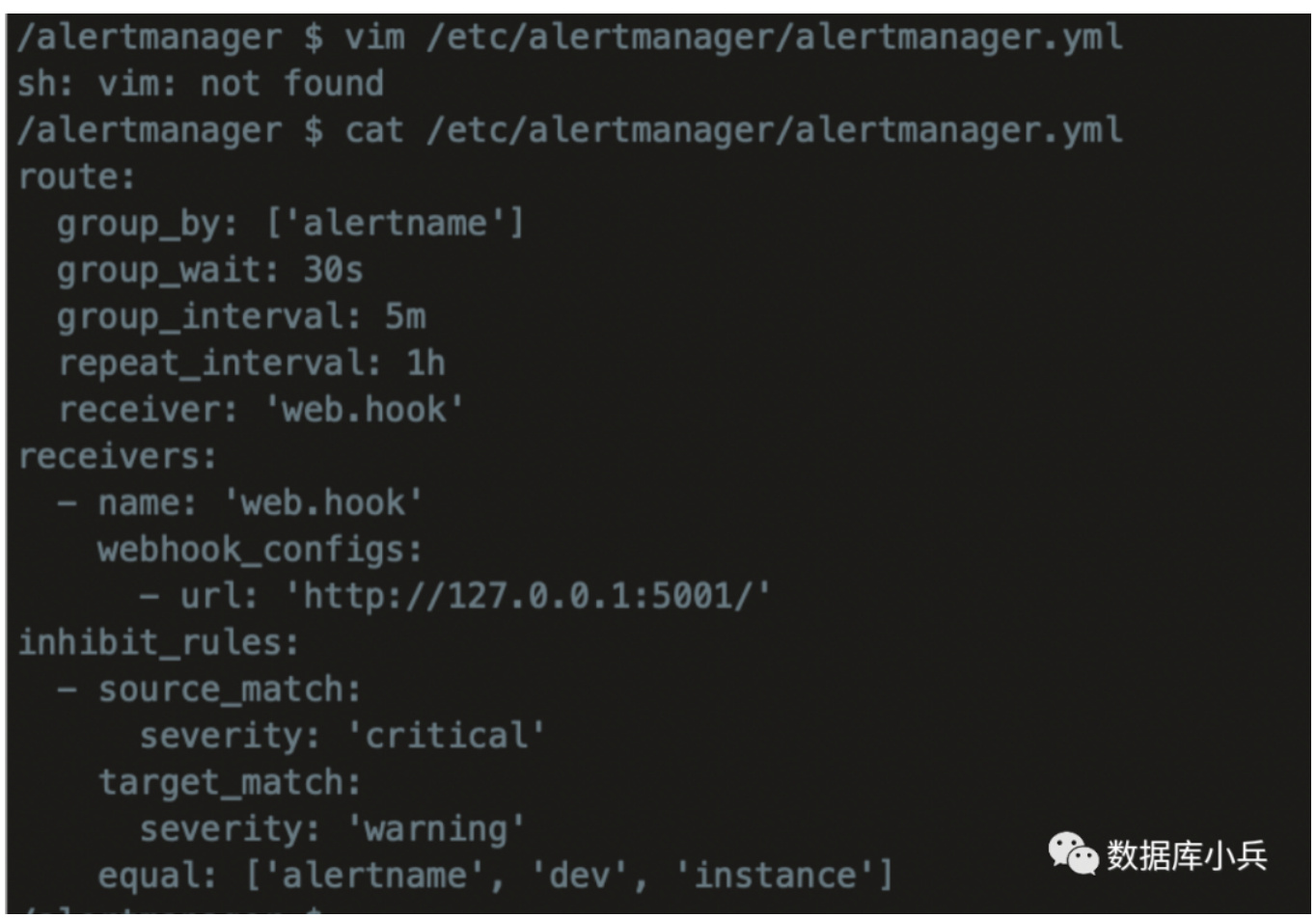The height and width of the screenshot is (918, 1316).
Task: Click the repeat_interval 1h line
Action: [x=251, y=363]
